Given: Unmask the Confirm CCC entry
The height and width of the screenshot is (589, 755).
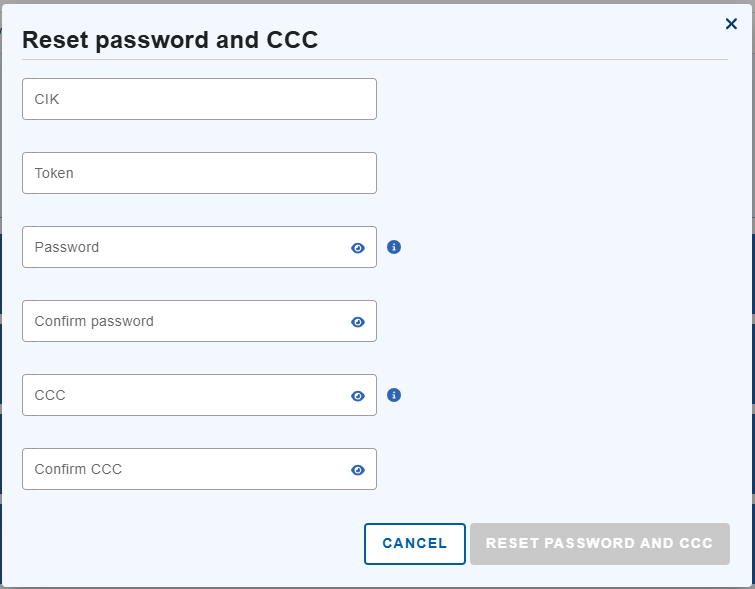Looking at the screenshot, I should tap(358, 470).
